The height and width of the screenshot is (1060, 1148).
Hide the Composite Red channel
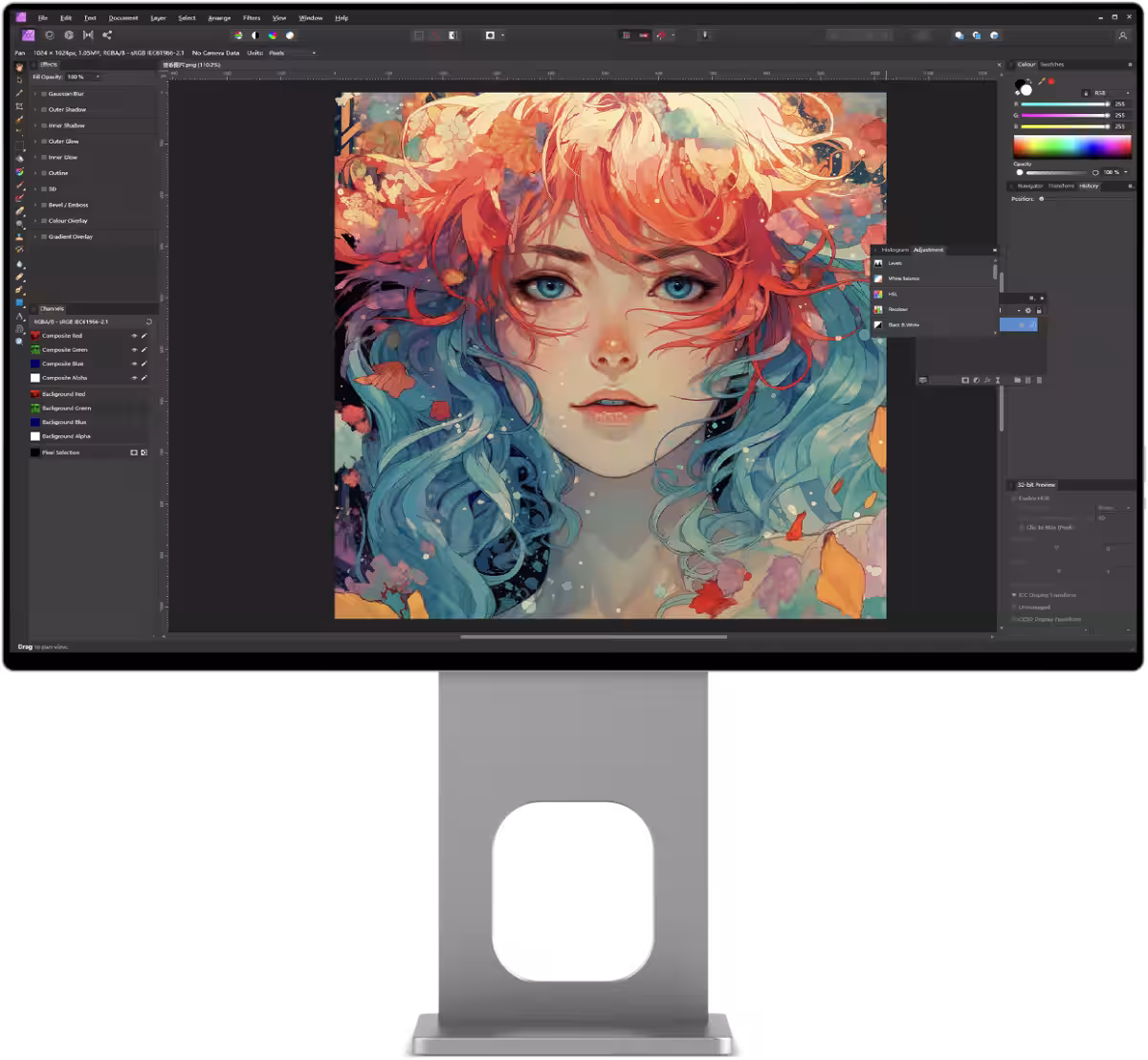pos(134,336)
